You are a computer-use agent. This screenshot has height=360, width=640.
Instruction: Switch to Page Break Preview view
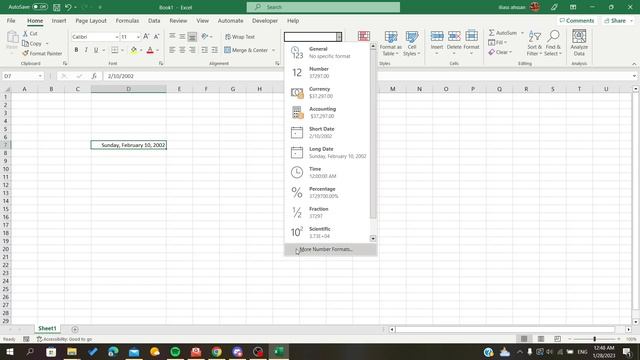557,339
